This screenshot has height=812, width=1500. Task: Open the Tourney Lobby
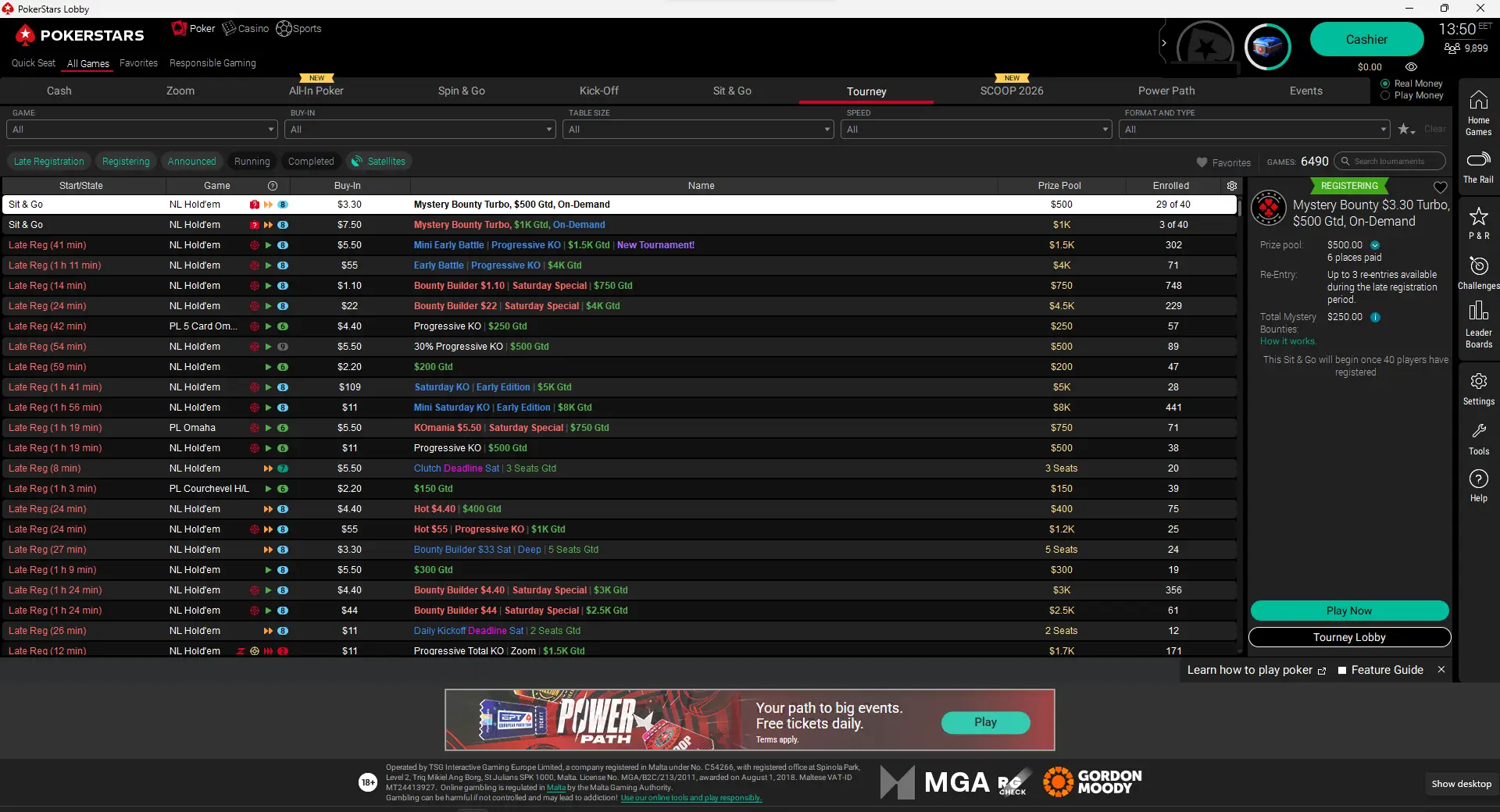tap(1349, 637)
